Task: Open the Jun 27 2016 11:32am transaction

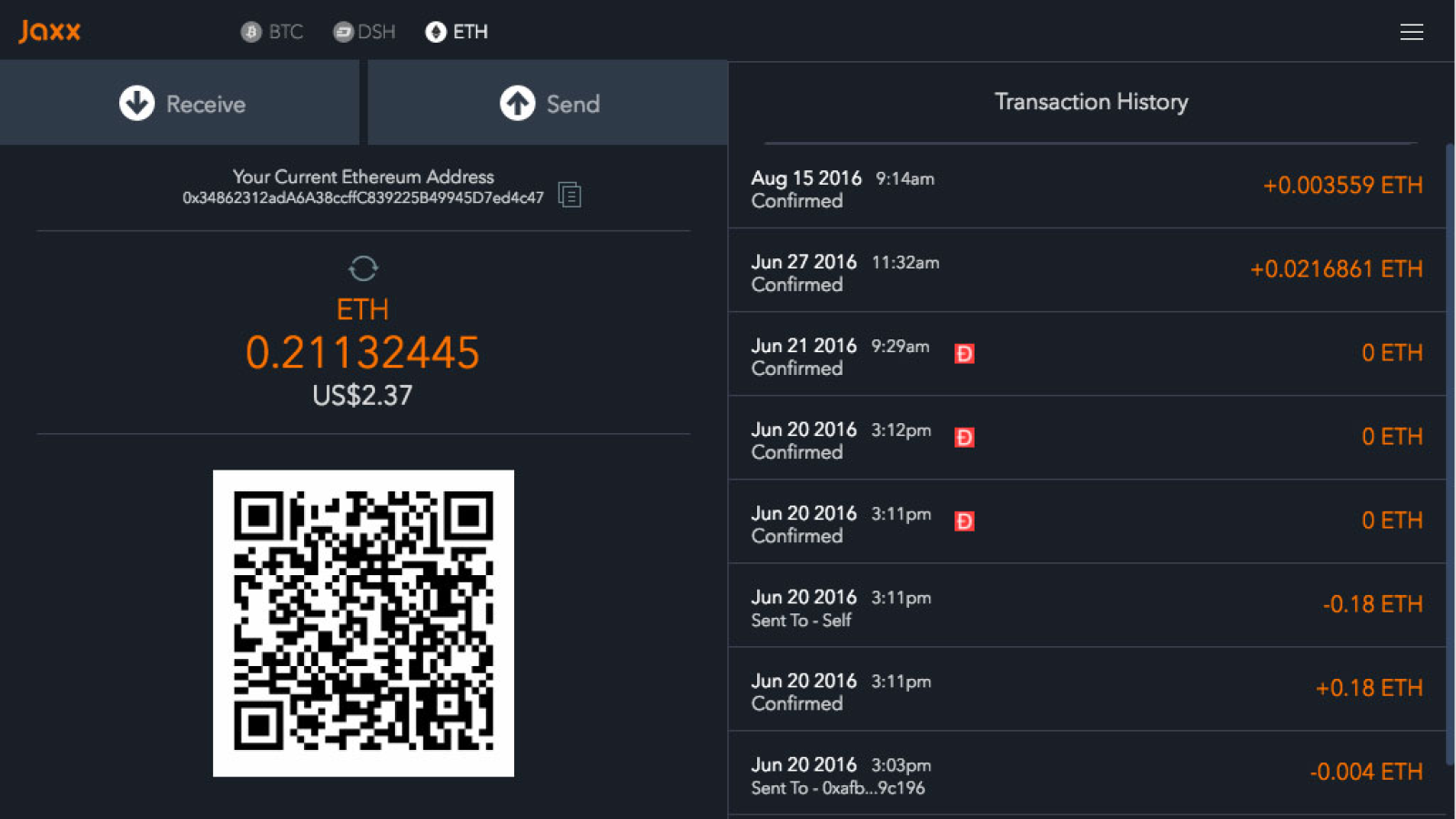Action: click(x=1087, y=270)
